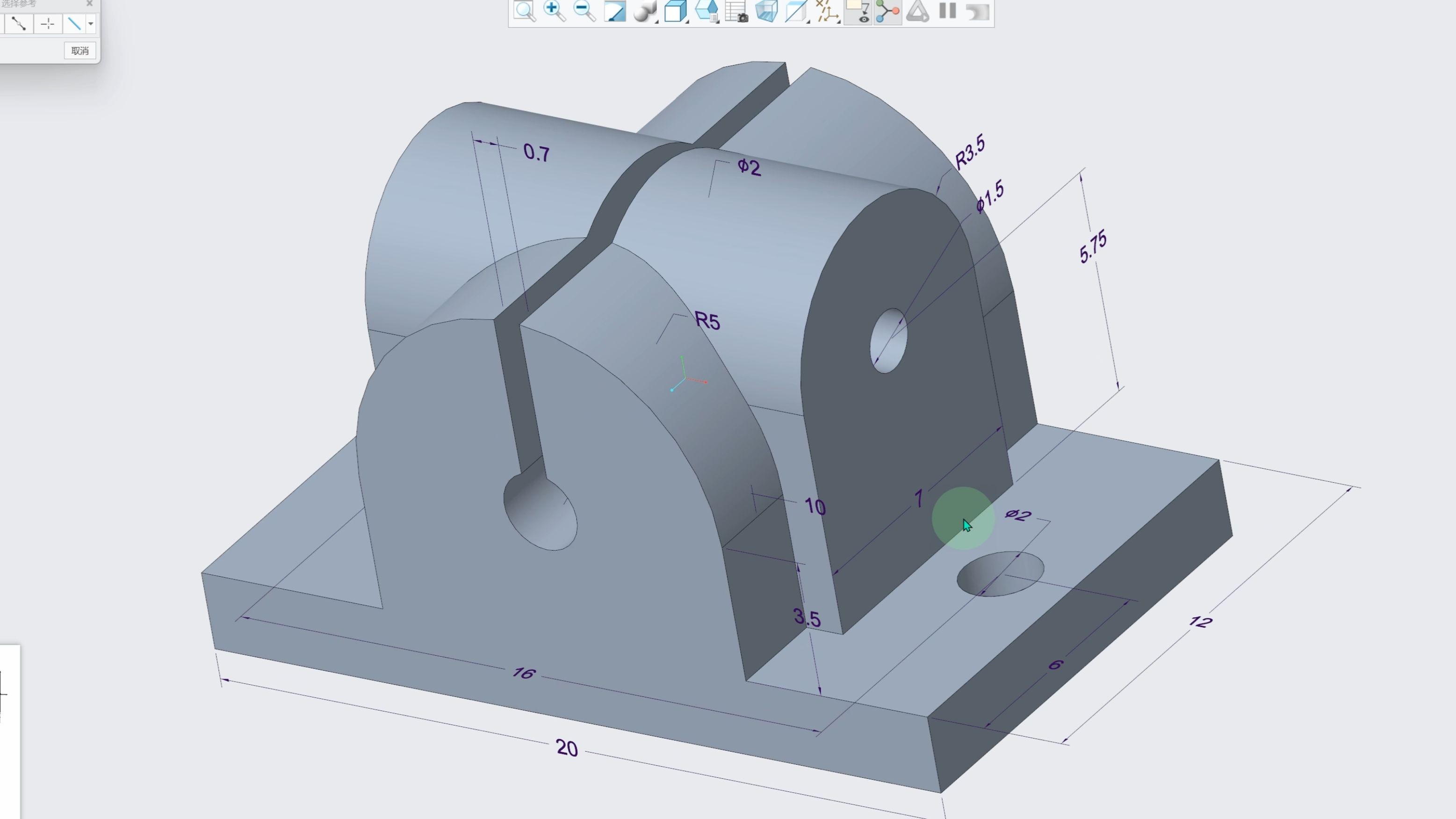Select the midpoint reference icon

19,24
